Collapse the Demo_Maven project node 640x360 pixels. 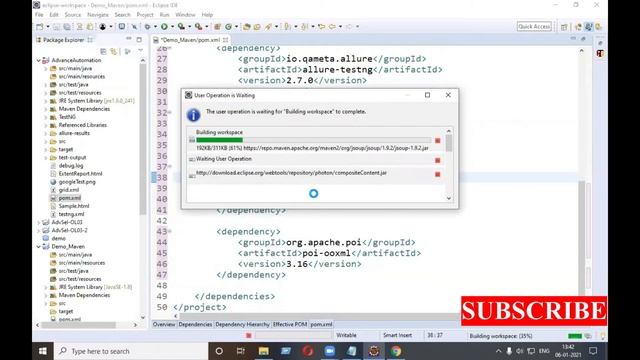[x=39, y=247]
